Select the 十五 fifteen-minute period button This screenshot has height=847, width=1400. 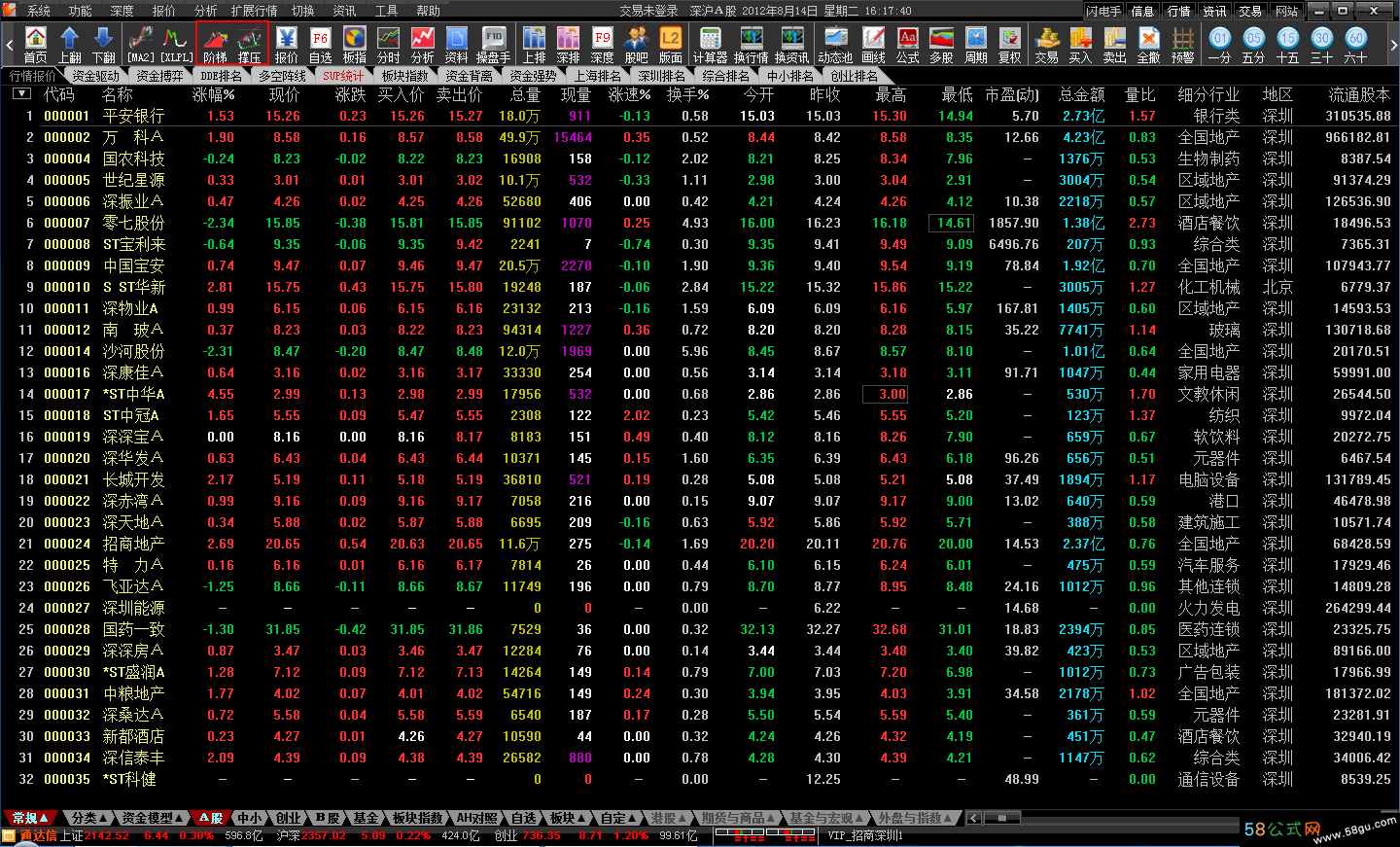pyautogui.click(x=1288, y=45)
